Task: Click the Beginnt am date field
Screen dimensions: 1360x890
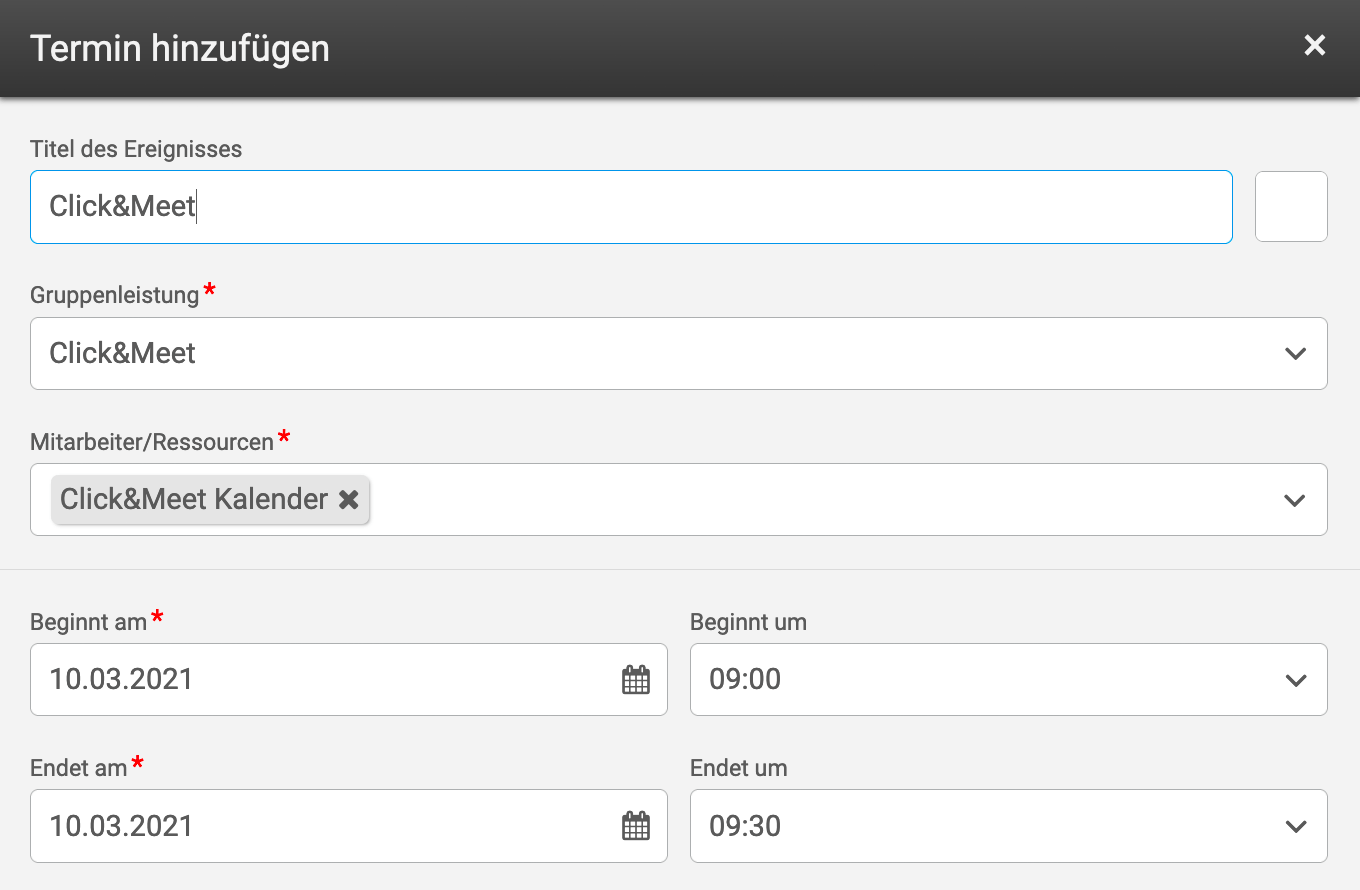Action: click(320, 680)
